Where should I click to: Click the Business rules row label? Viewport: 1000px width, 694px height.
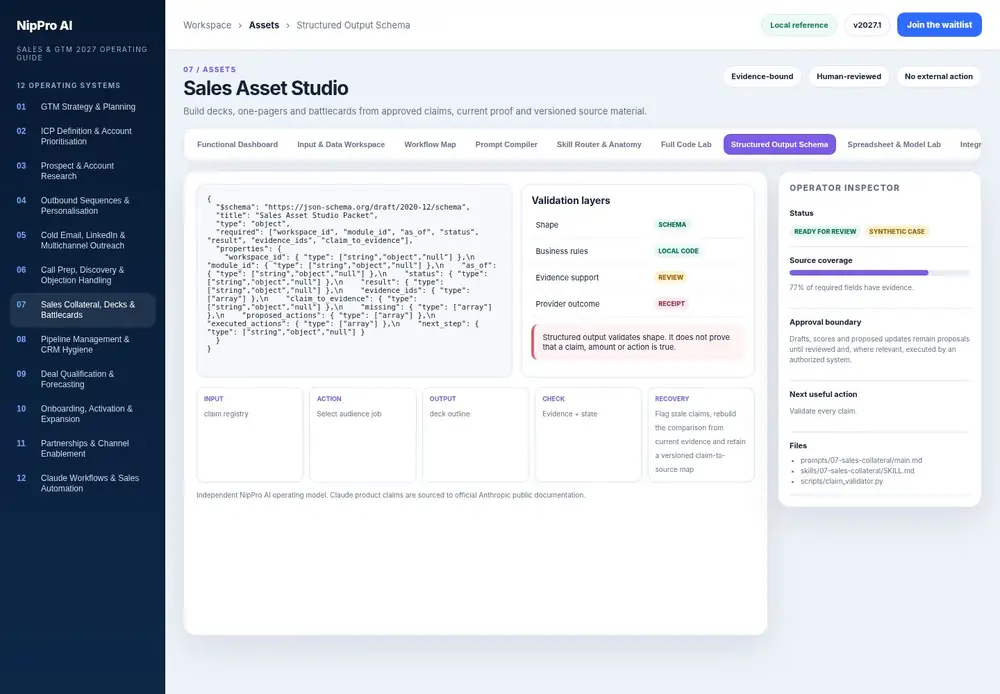[561, 251]
